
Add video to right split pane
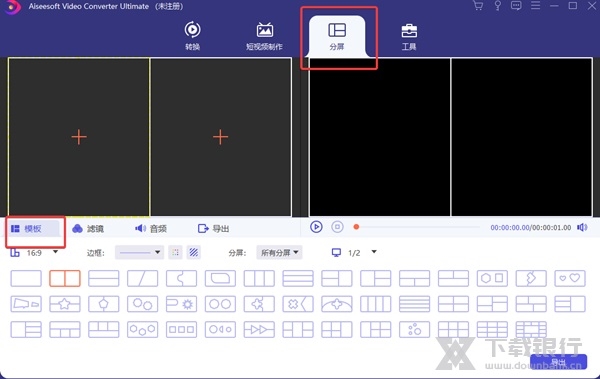pos(220,137)
